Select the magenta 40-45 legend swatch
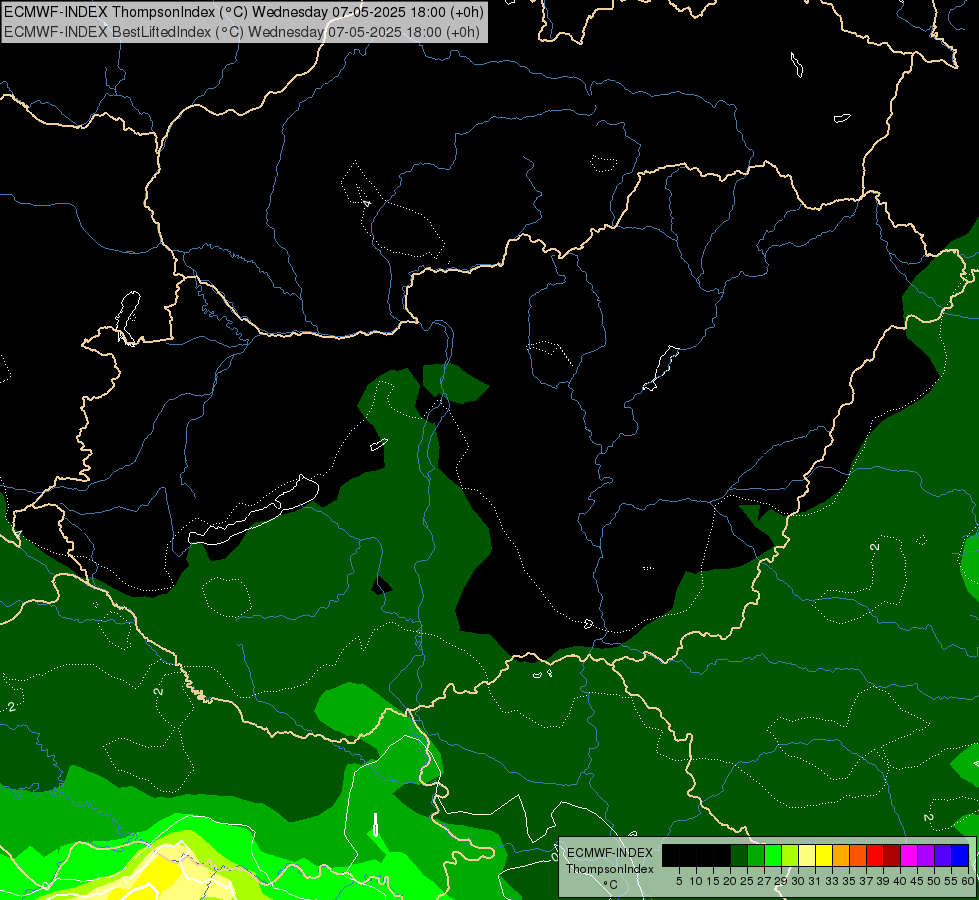Image resolution: width=979 pixels, height=900 pixels. (x=909, y=855)
